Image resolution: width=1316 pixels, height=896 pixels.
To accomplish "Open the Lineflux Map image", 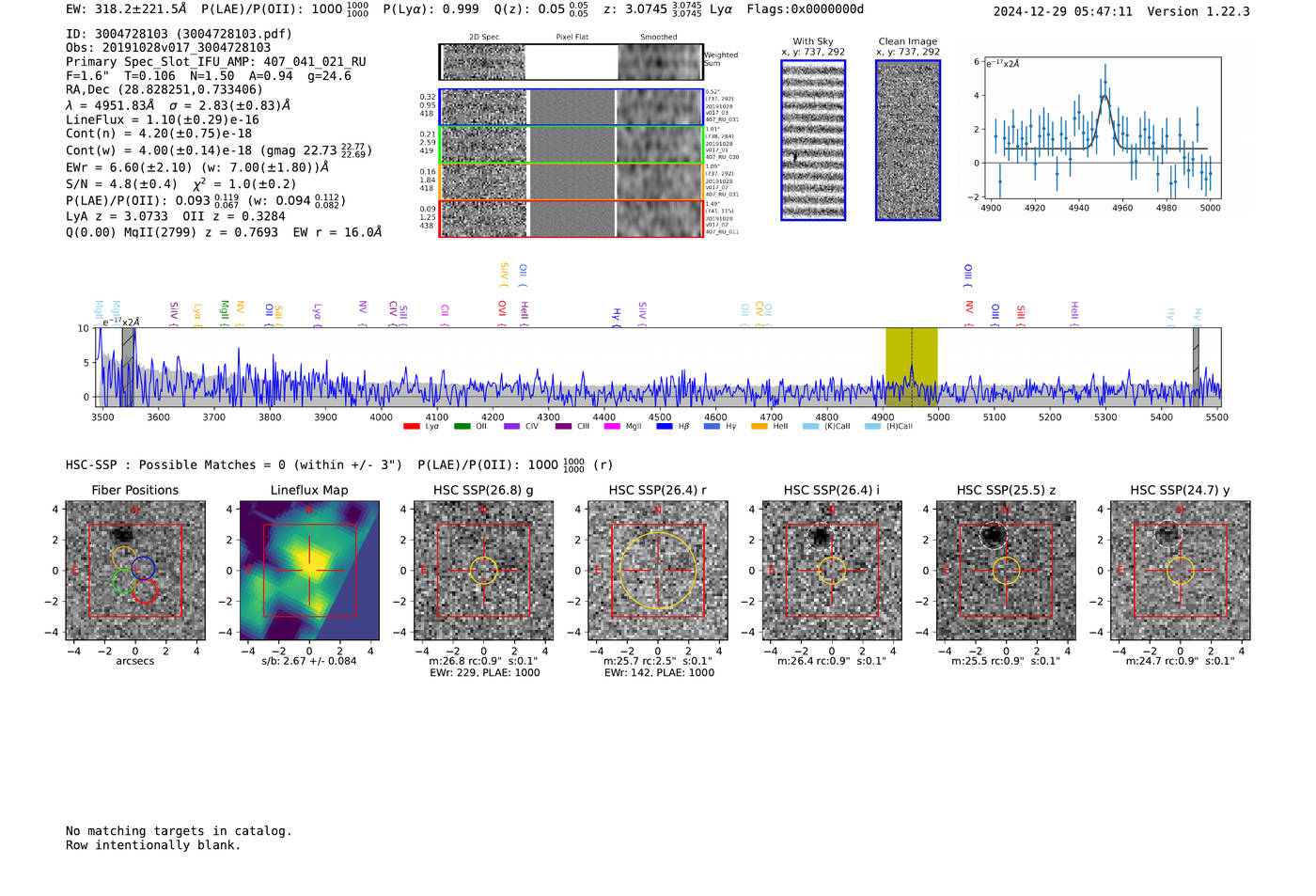I will pyautogui.click(x=309, y=571).
